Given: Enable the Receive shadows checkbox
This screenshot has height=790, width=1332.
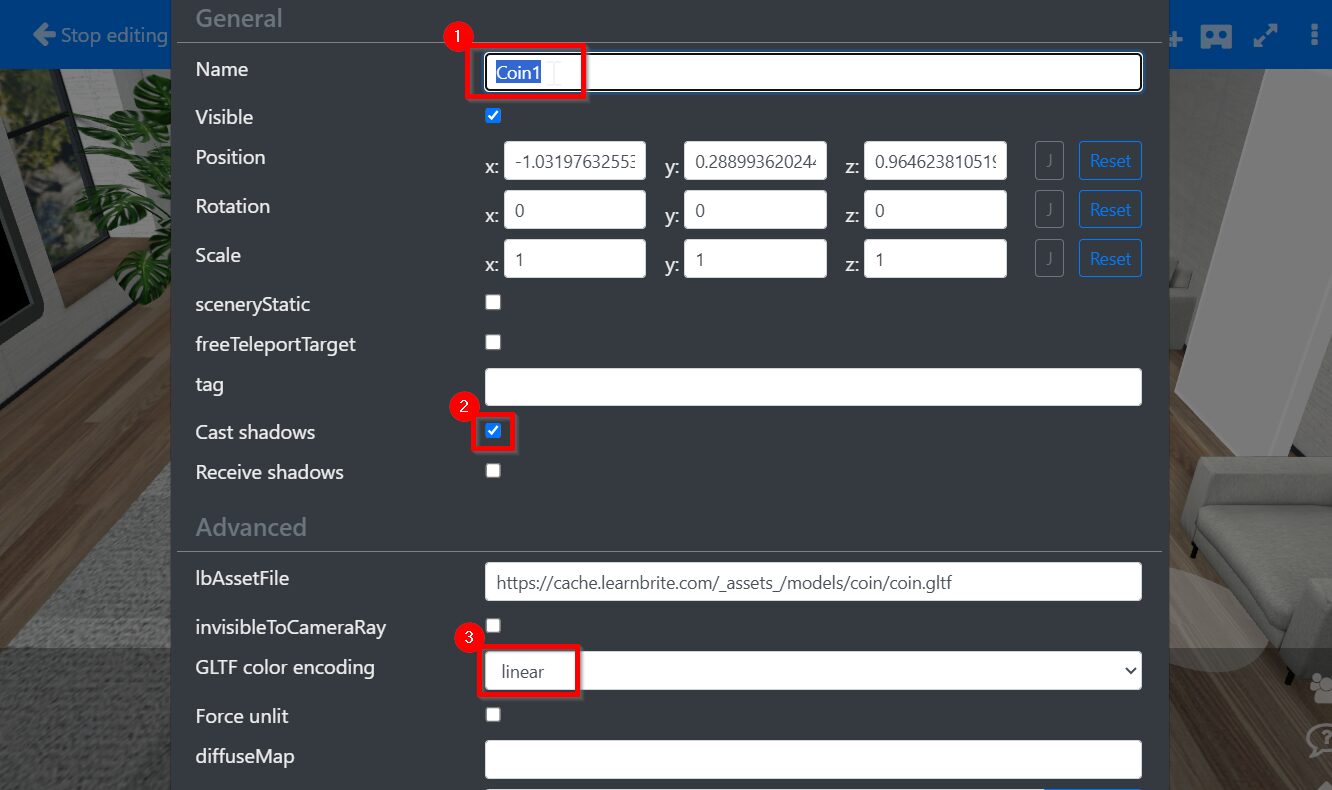Looking at the screenshot, I should [x=493, y=471].
